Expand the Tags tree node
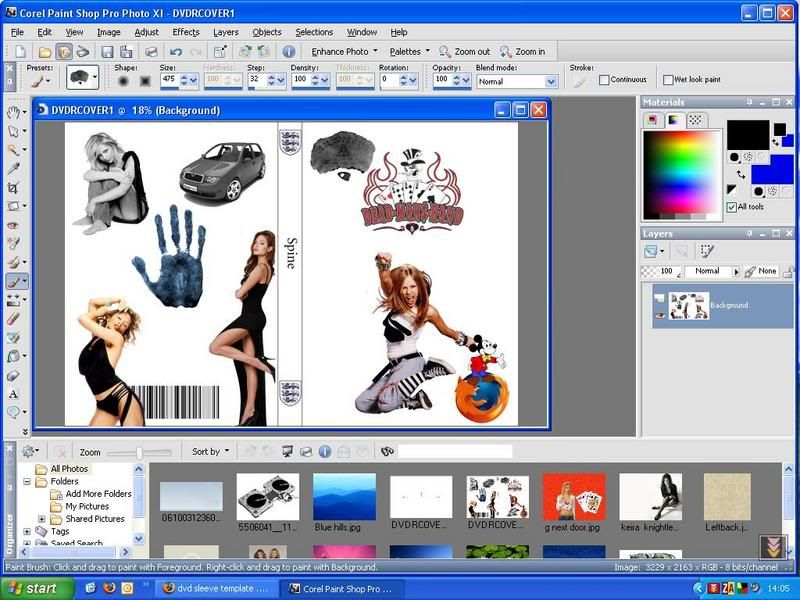Viewport: 800px width, 600px height. (27, 531)
